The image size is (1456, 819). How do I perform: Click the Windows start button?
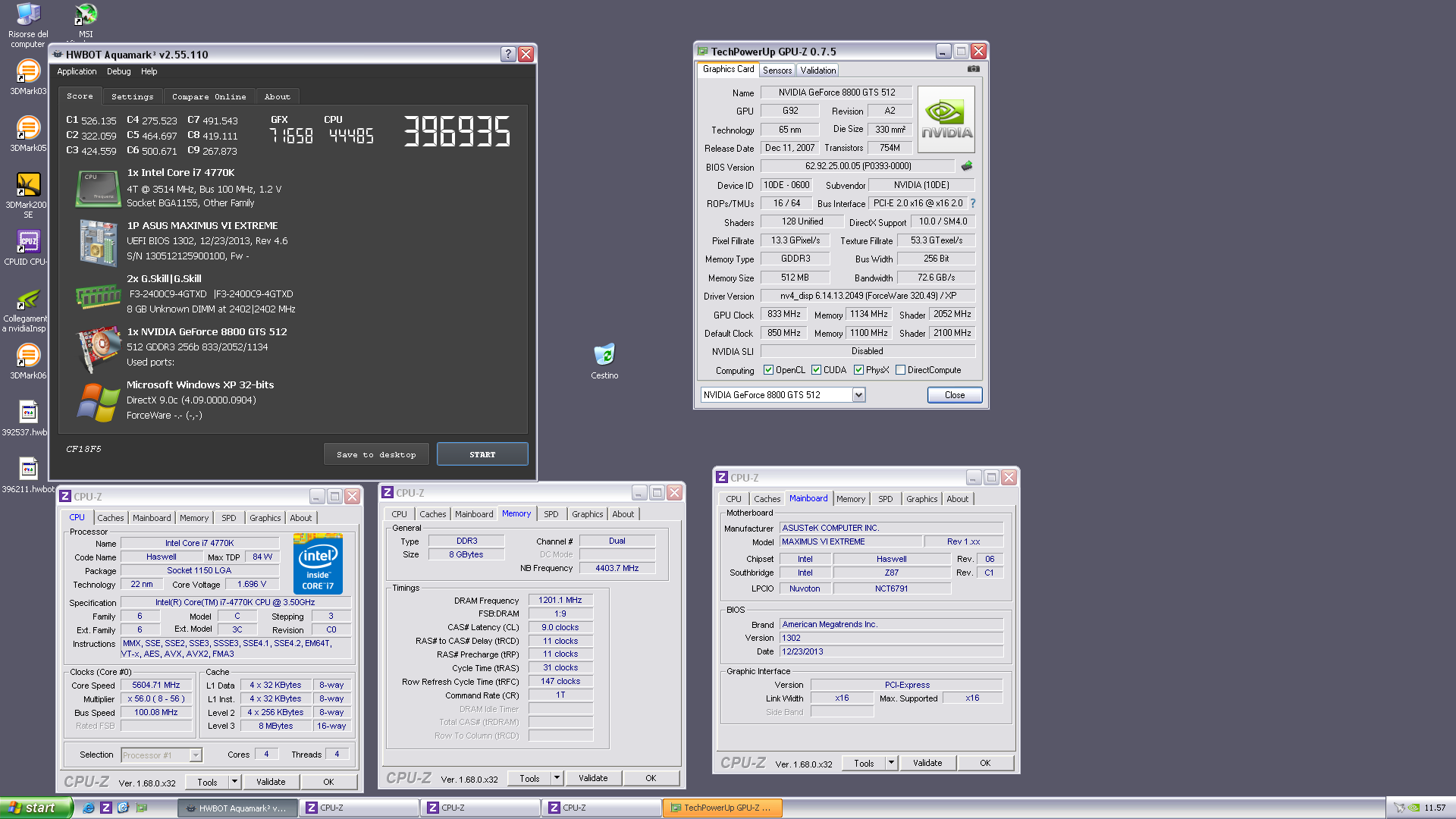click(36, 808)
